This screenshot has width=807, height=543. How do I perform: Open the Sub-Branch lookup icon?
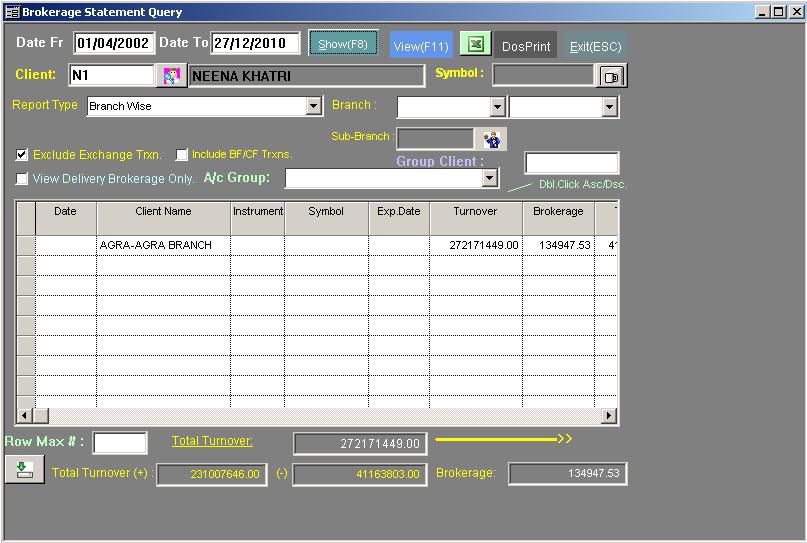[x=492, y=139]
